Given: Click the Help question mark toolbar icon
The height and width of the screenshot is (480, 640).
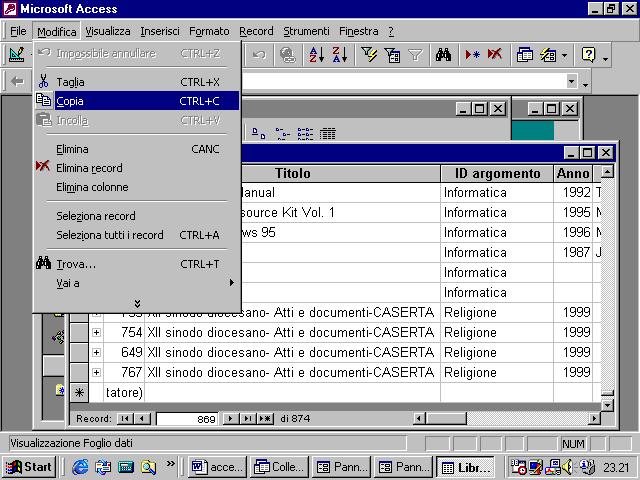Looking at the screenshot, I should pyautogui.click(x=588, y=55).
